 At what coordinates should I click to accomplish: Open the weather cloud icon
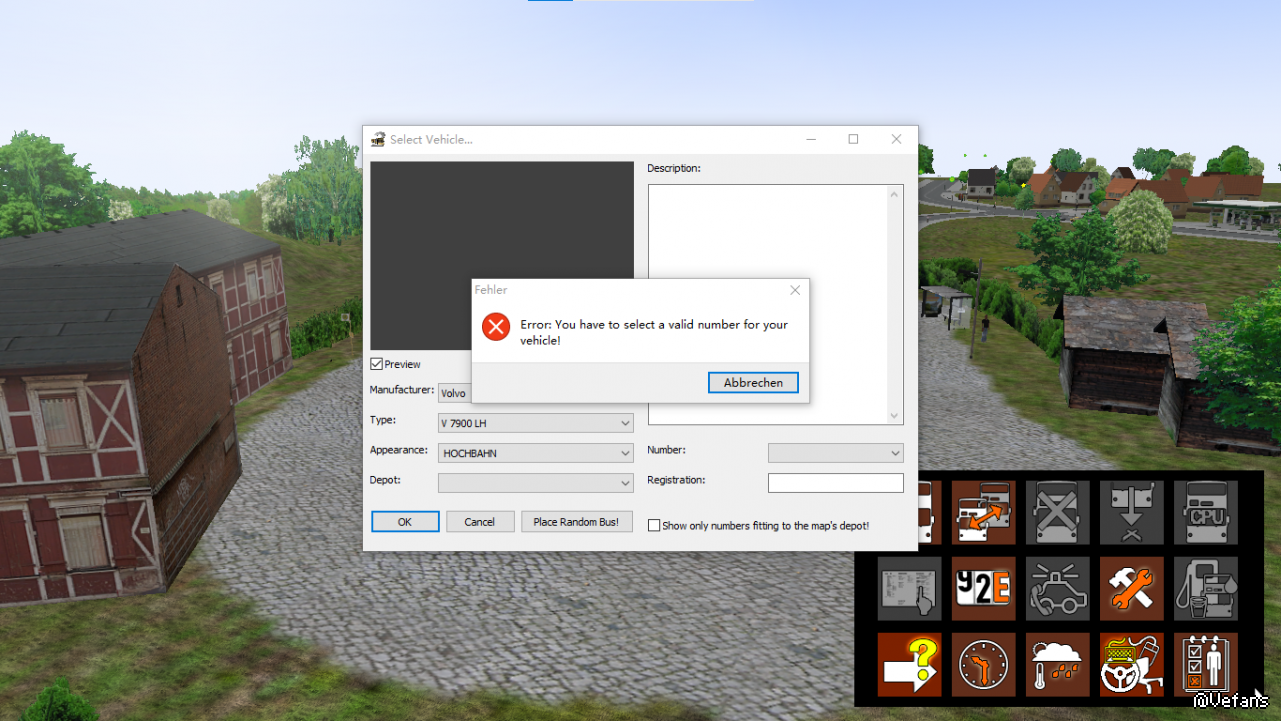pos(1058,664)
